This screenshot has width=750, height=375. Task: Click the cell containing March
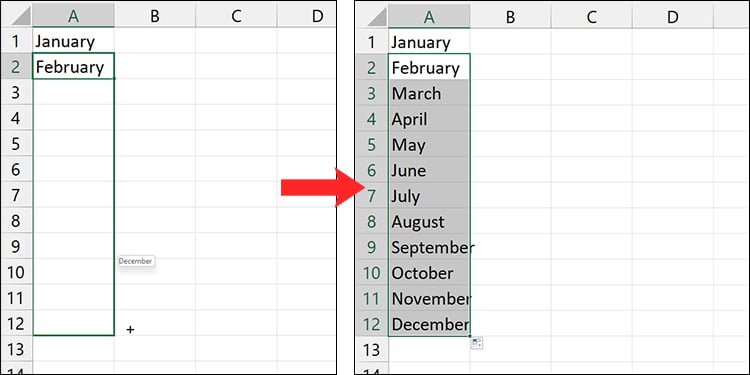429,92
